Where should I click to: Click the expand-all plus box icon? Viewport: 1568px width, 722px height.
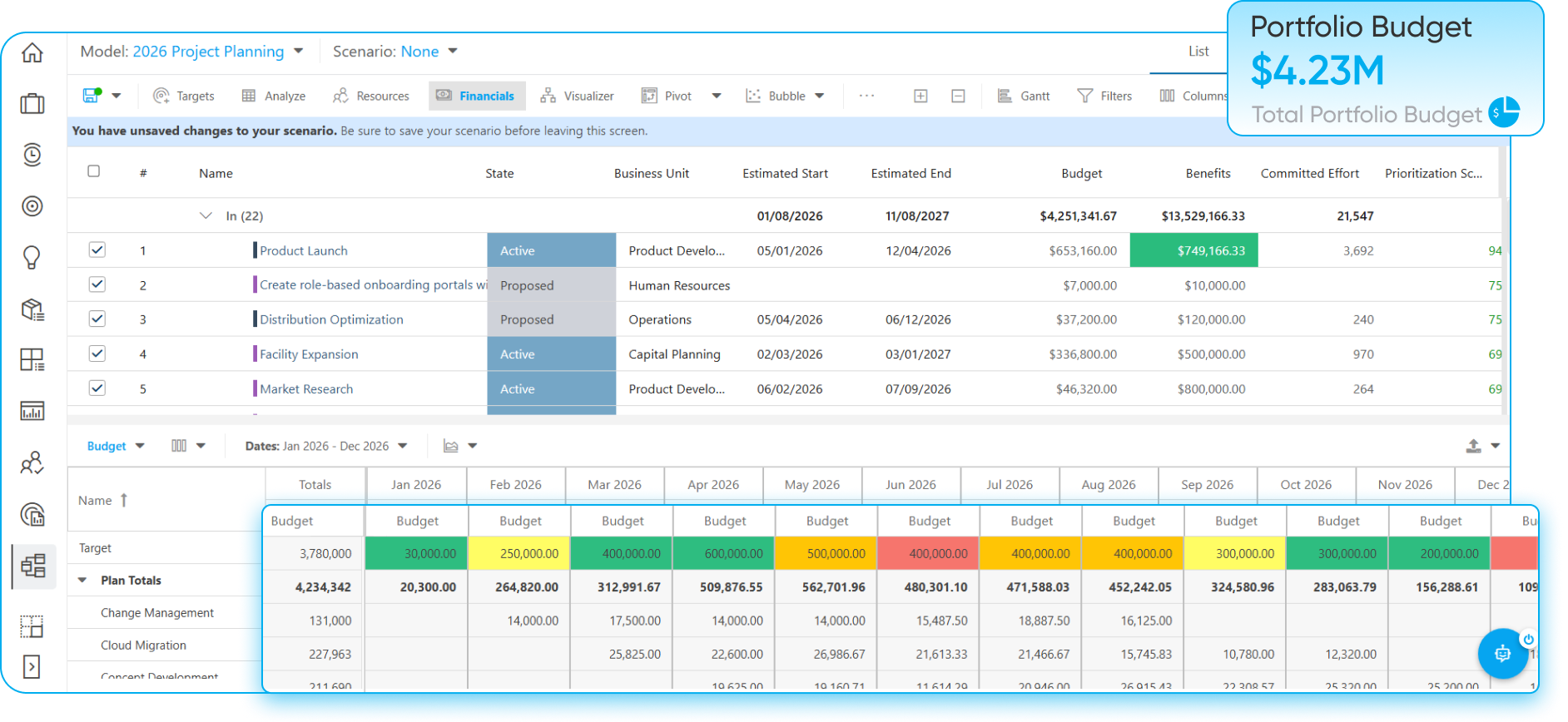click(x=920, y=96)
